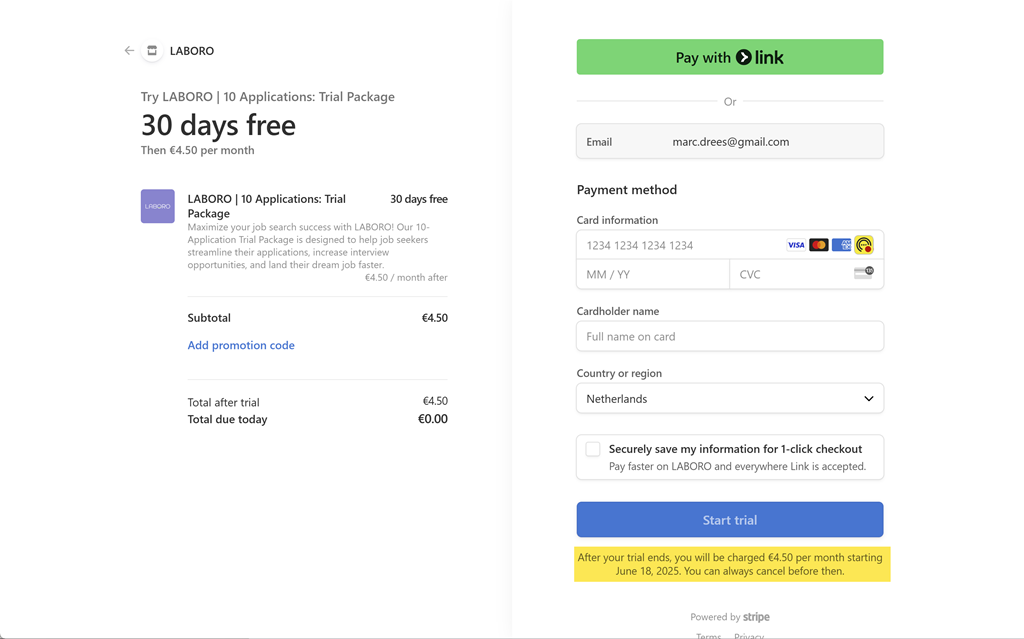Screen dimensions: 1024x639
Task: Click the Visa card icon
Action: point(796,245)
